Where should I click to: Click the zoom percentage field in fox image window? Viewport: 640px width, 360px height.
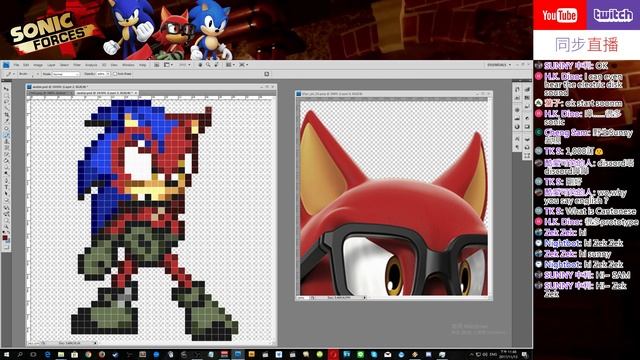pyautogui.click(x=303, y=298)
